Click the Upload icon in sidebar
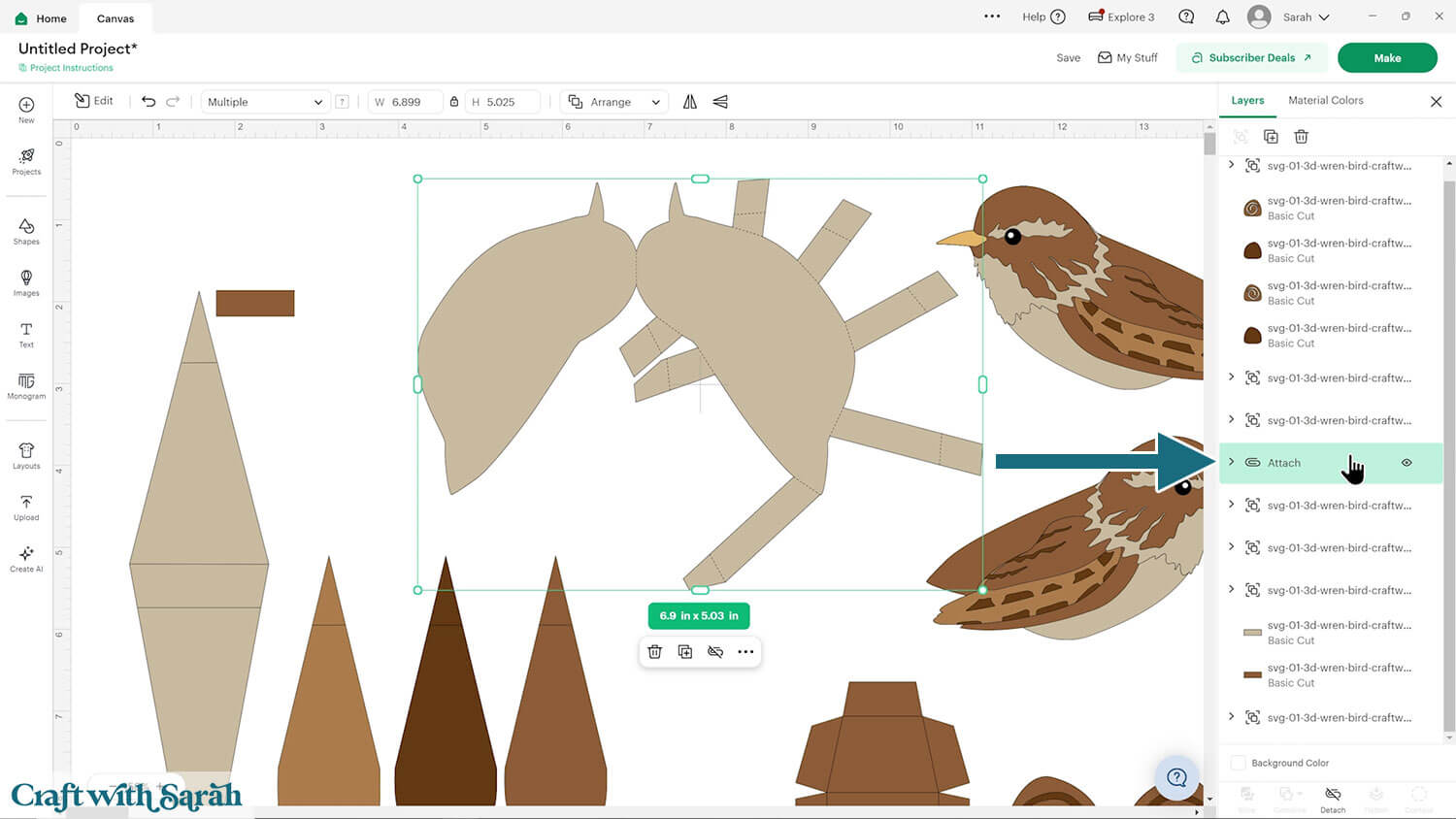This screenshot has width=1456, height=819. (x=26, y=507)
